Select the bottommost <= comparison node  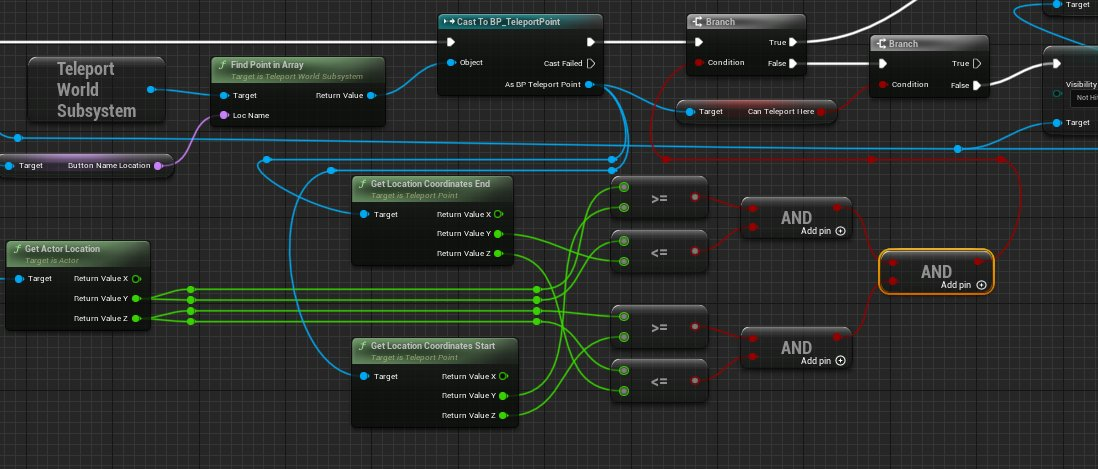(659, 382)
